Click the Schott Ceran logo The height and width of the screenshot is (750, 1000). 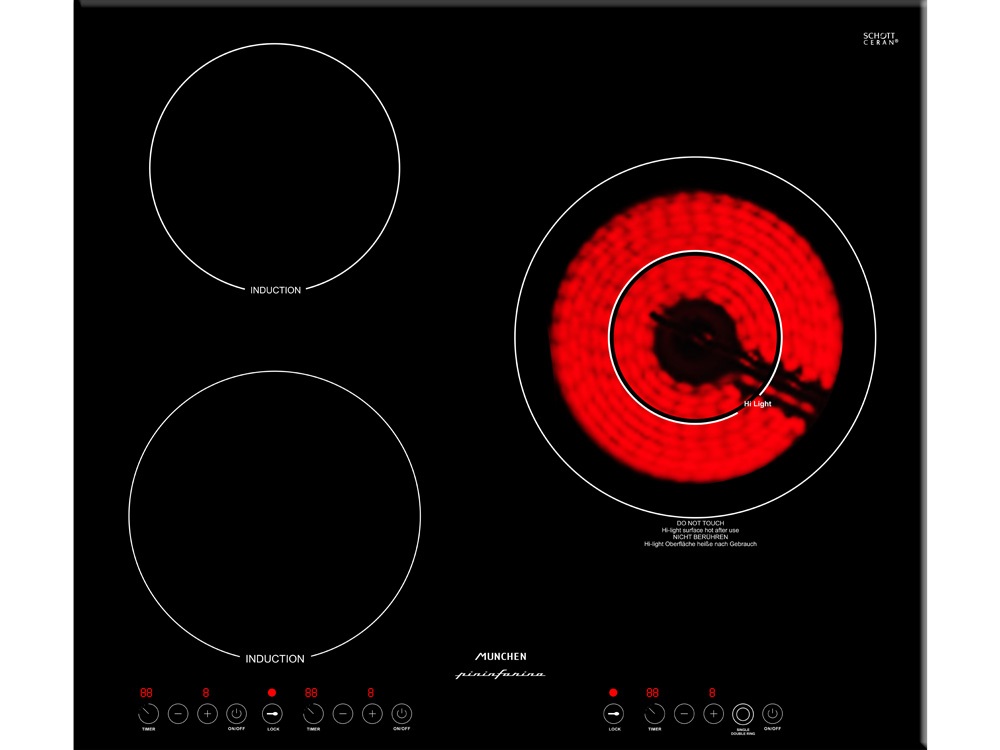(880, 38)
